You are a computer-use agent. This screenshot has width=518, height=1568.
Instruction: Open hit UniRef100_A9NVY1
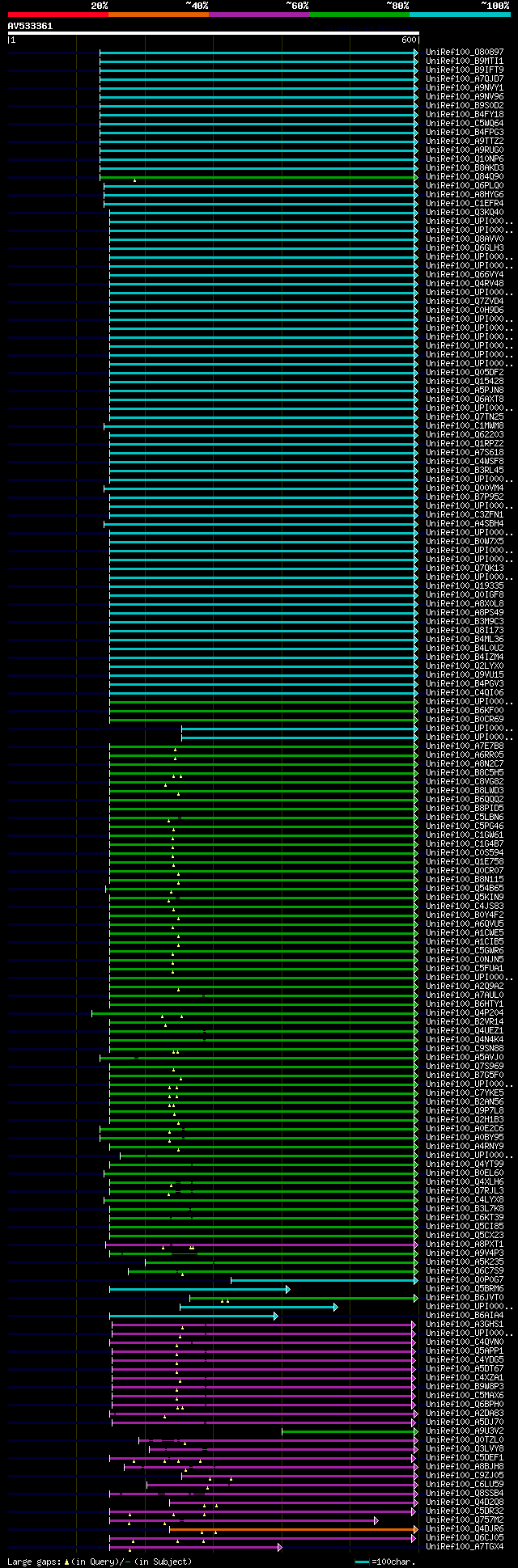[465, 88]
